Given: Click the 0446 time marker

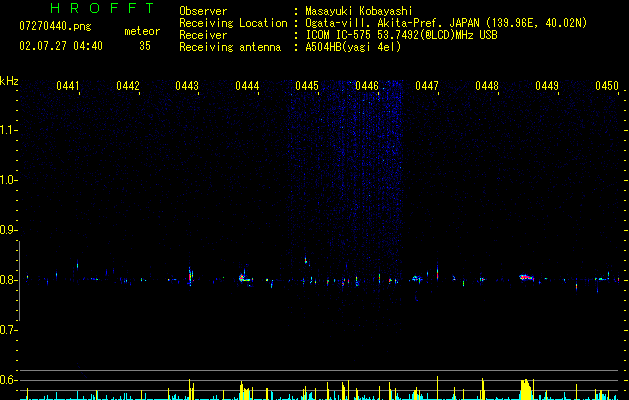Looking at the screenshot, I should [367, 86].
